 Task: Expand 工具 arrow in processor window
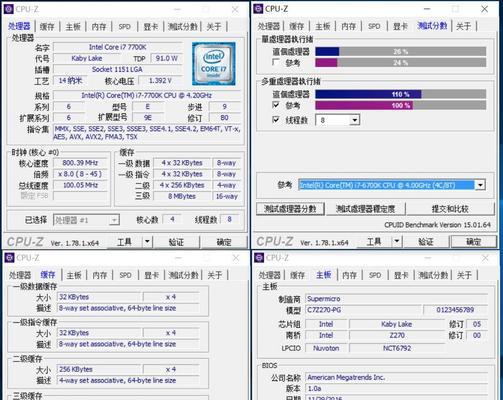(147, 241)
